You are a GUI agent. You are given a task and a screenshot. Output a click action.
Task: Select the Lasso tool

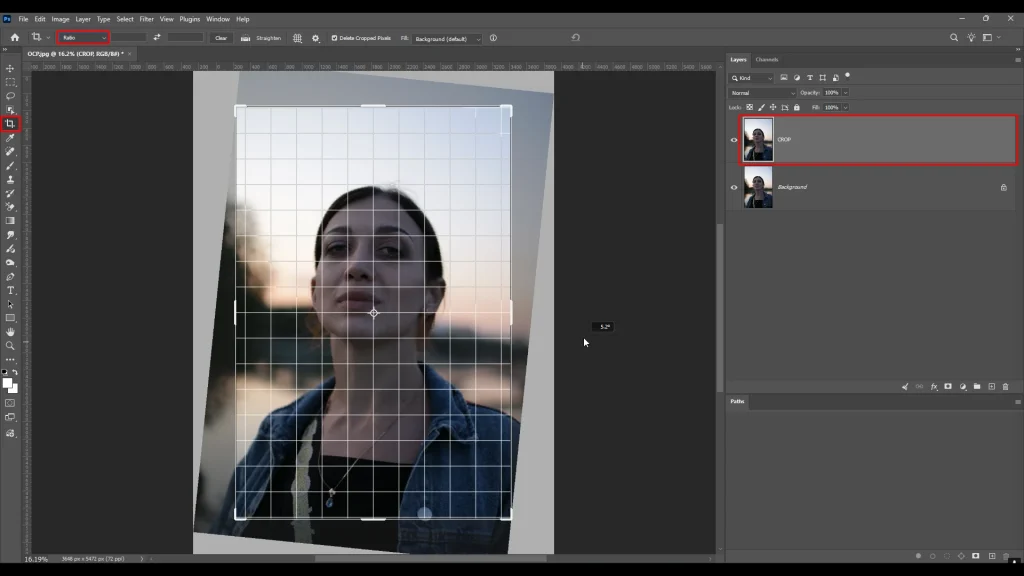[10, 96]
